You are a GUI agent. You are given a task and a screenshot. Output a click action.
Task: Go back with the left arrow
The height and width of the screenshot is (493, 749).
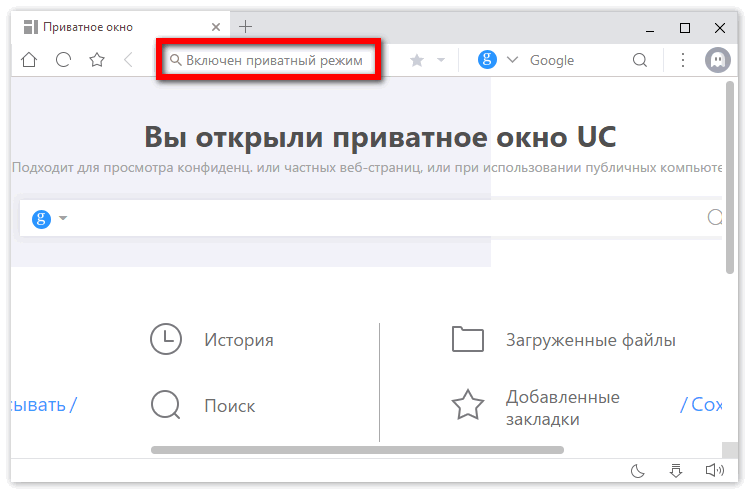[x=128, y=60]
